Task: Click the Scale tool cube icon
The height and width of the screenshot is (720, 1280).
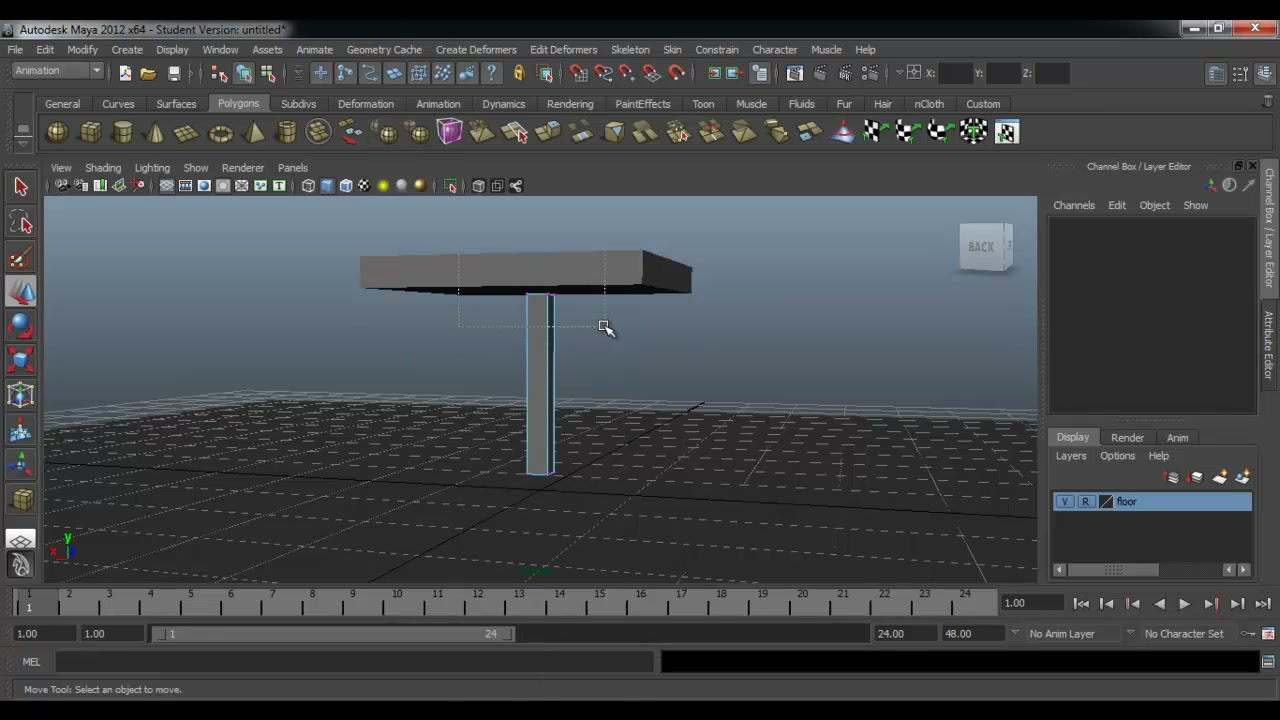Action: tap(21, 361)
